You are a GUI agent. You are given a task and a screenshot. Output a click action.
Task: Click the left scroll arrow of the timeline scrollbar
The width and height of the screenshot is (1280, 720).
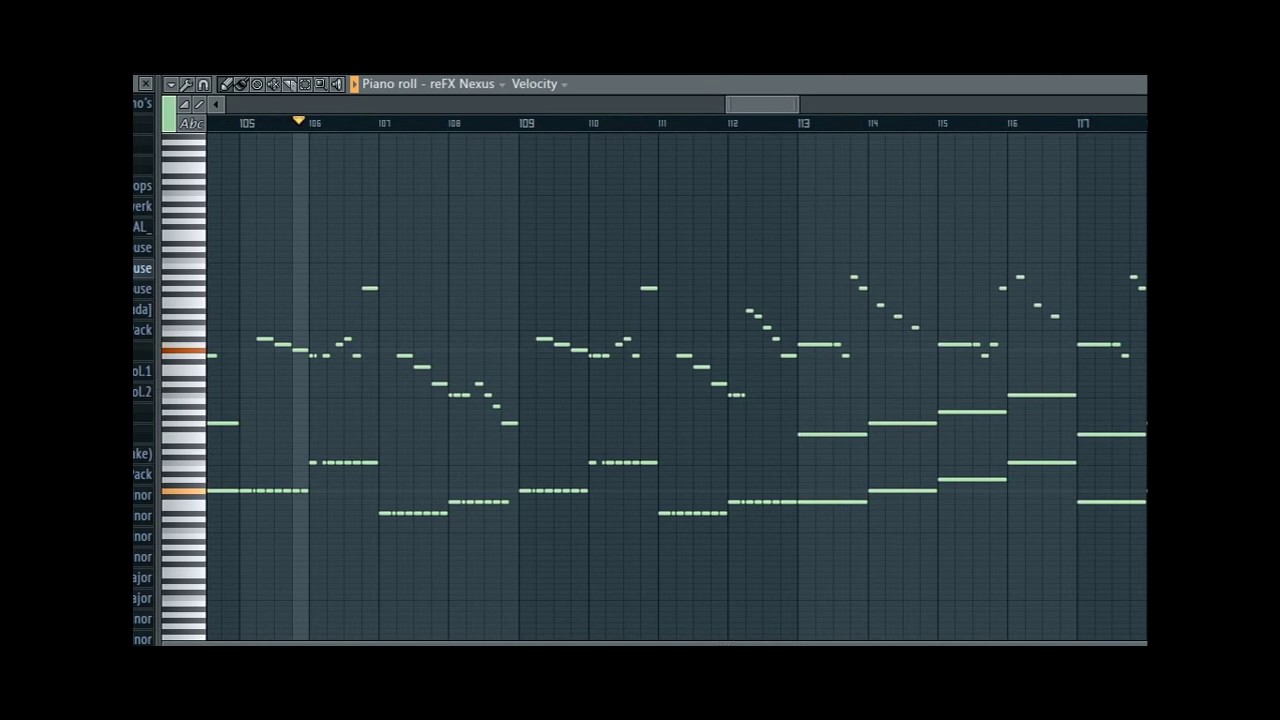(216, 105)
